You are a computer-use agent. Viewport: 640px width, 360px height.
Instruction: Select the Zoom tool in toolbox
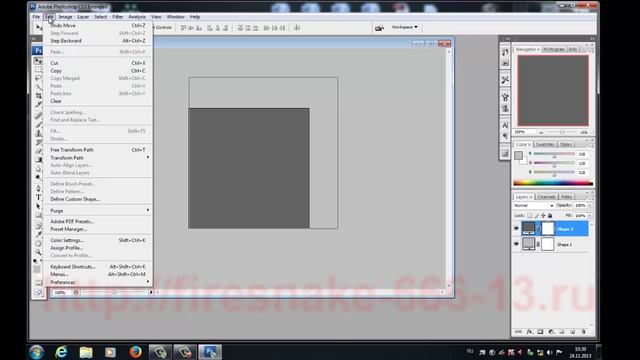[38, 252]
